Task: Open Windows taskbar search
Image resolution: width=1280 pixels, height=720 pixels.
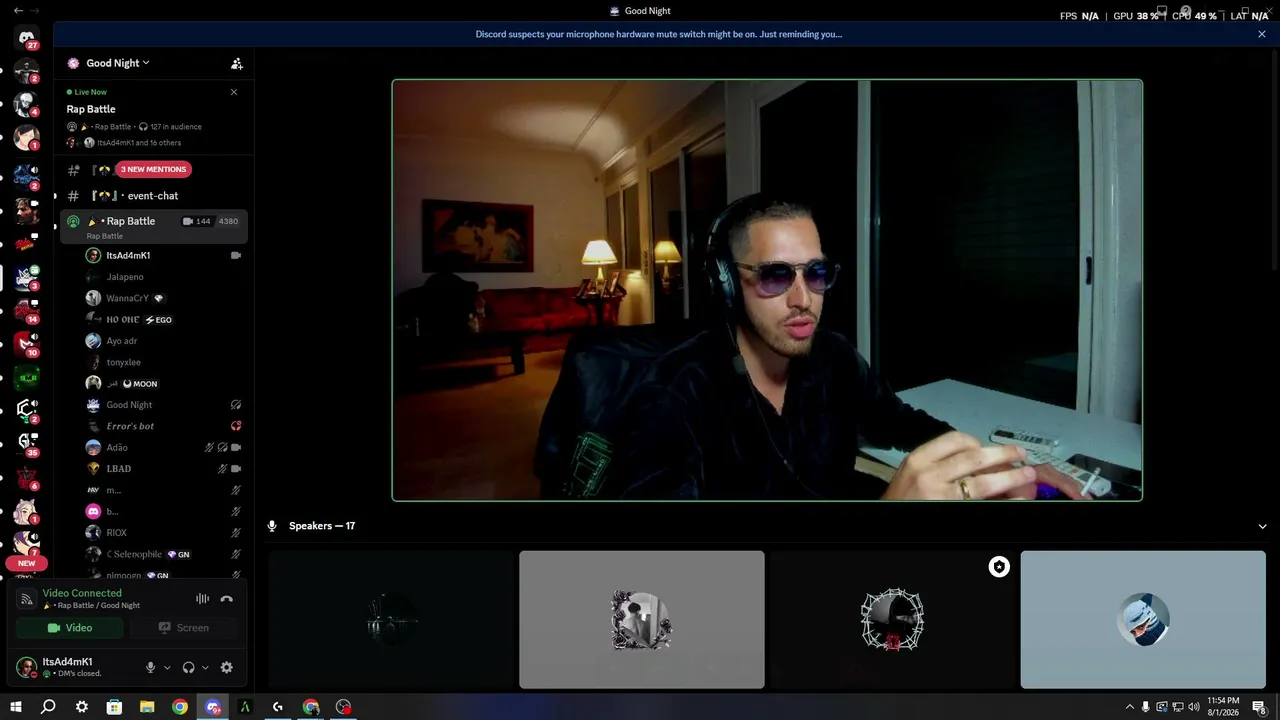Action: click(x=48, y=707)
